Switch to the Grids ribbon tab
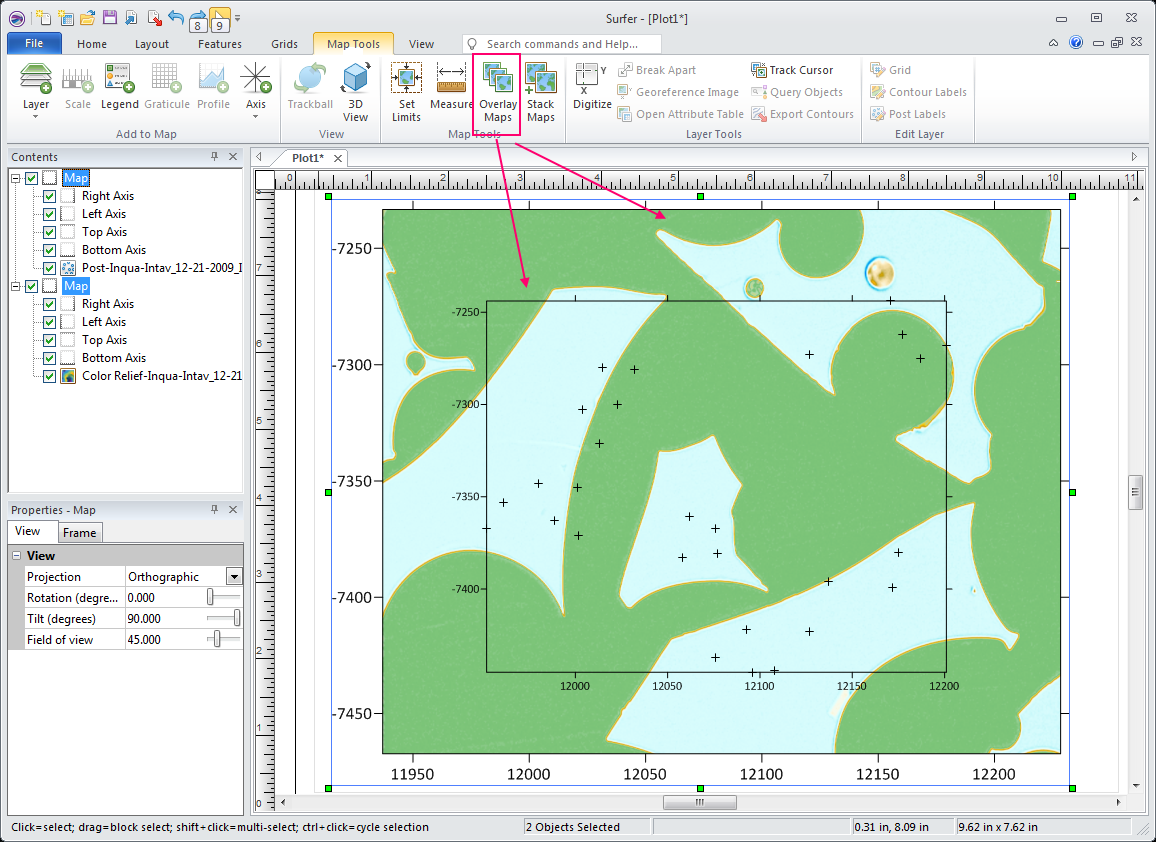 pos(284,44)
